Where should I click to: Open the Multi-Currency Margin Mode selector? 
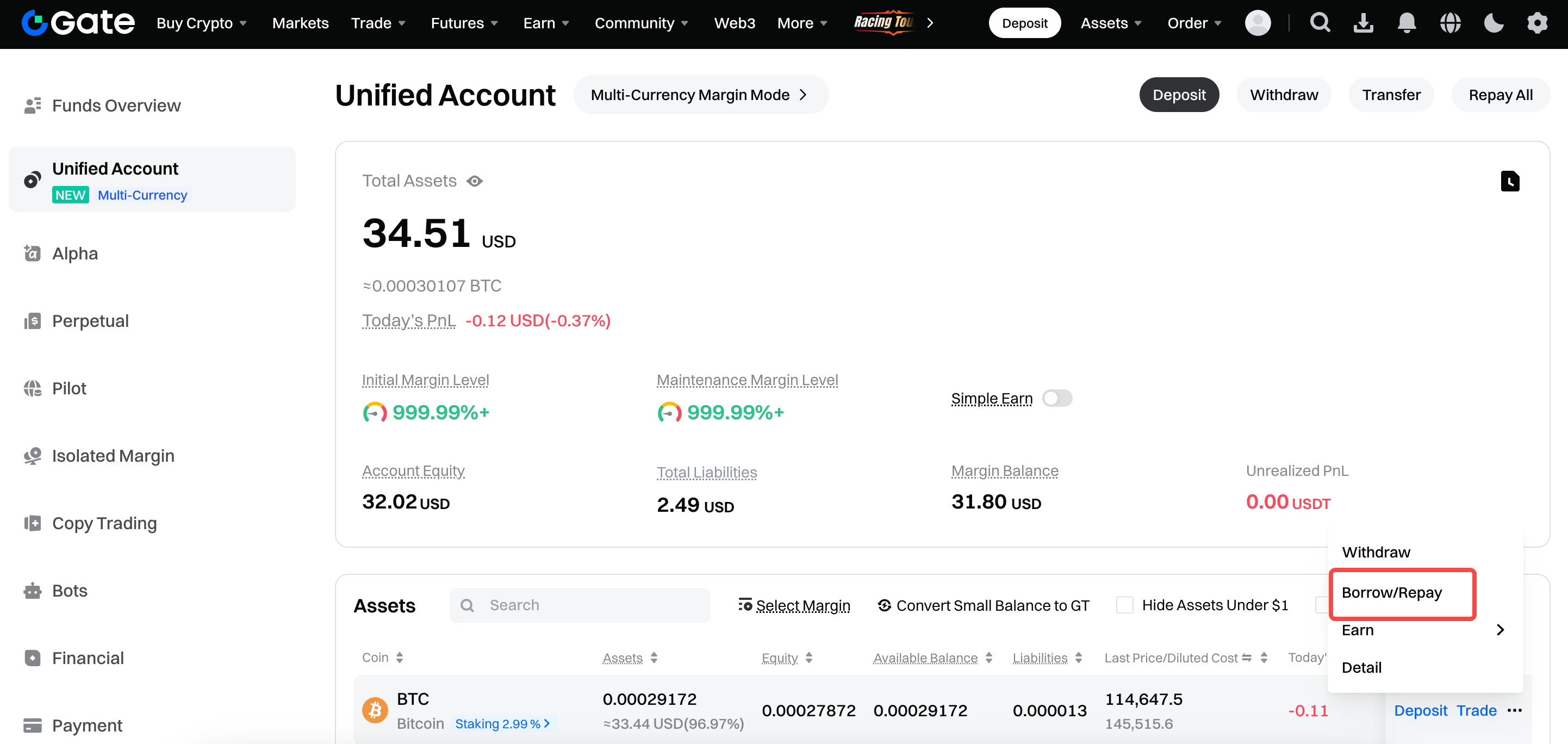point(700,95)
